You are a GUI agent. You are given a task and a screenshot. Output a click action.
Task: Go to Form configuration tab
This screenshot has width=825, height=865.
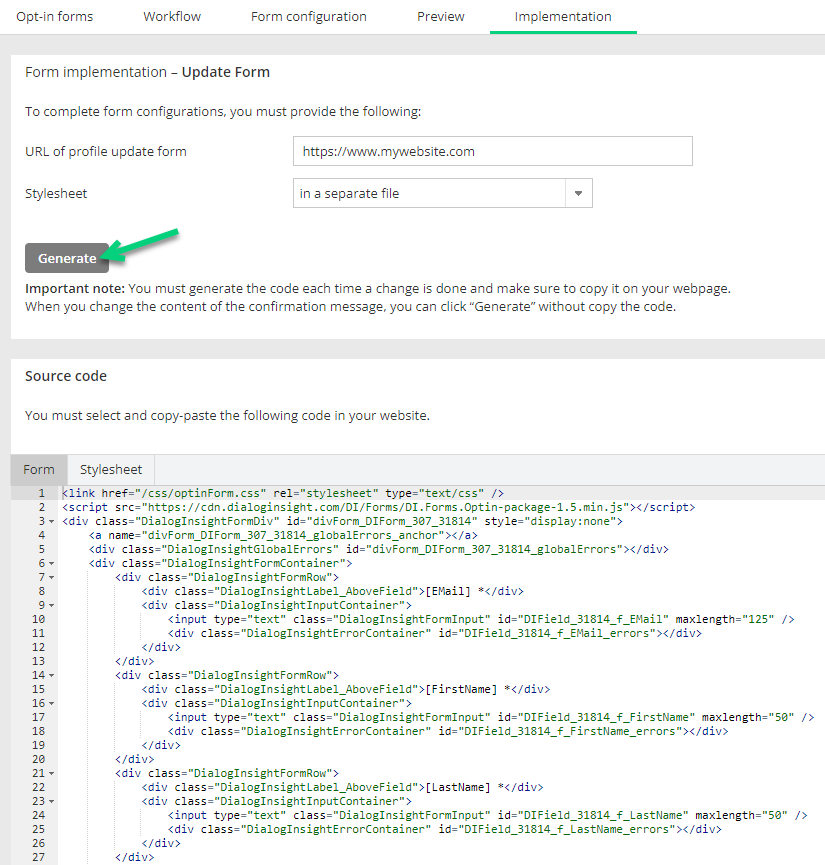click(x=308, y=17)
